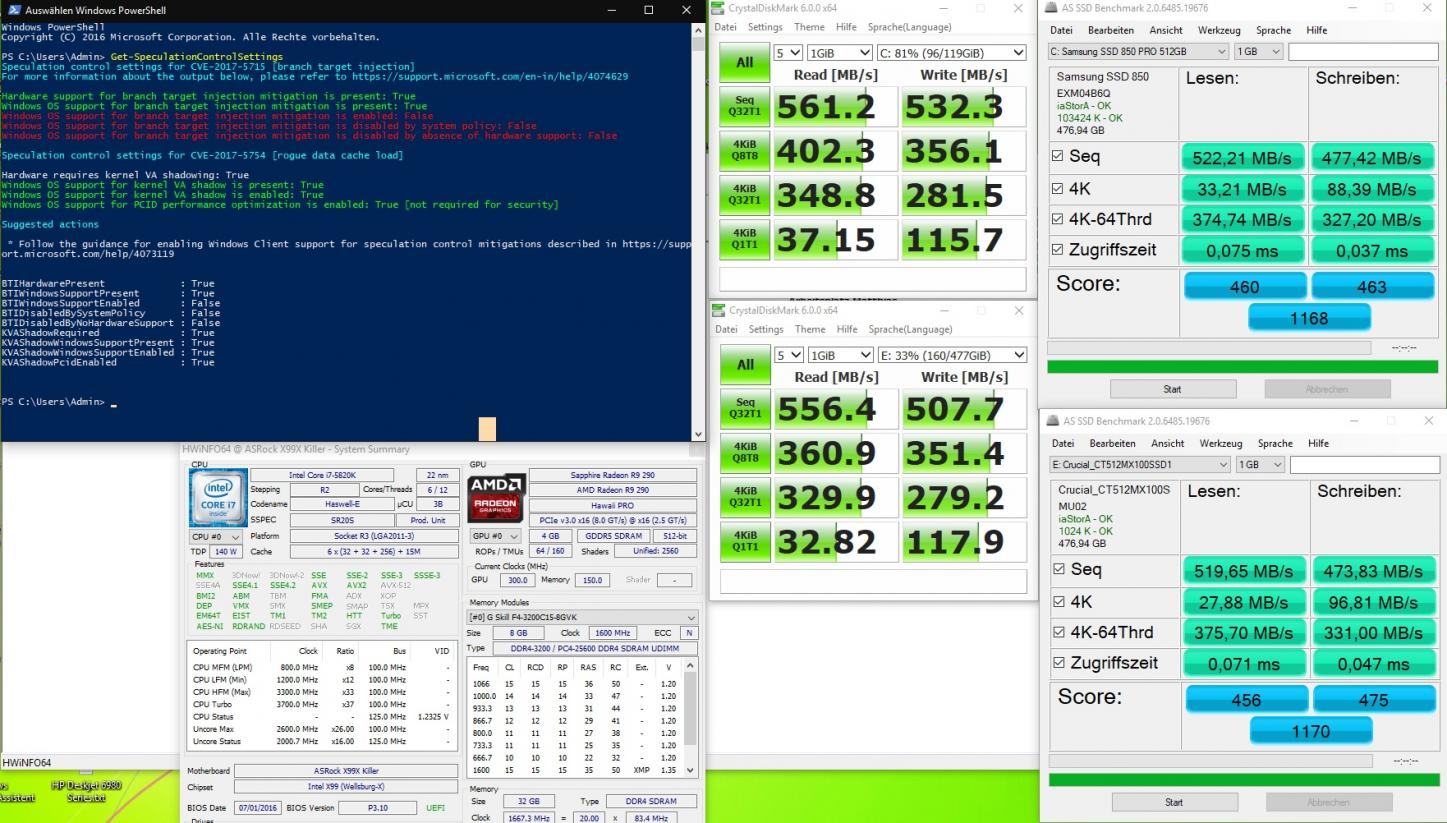Click the HWiNFO64 label at the left screen edge
The width and height of the screenshot is (1447, 823).
[26, 763]
